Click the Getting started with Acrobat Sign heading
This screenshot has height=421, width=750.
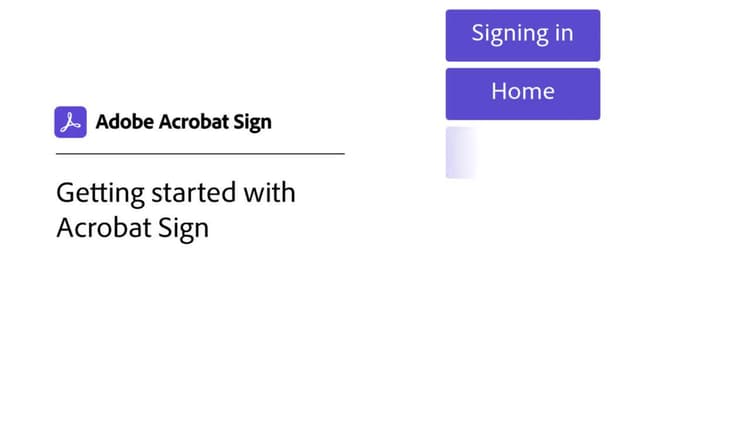(175, 209)
